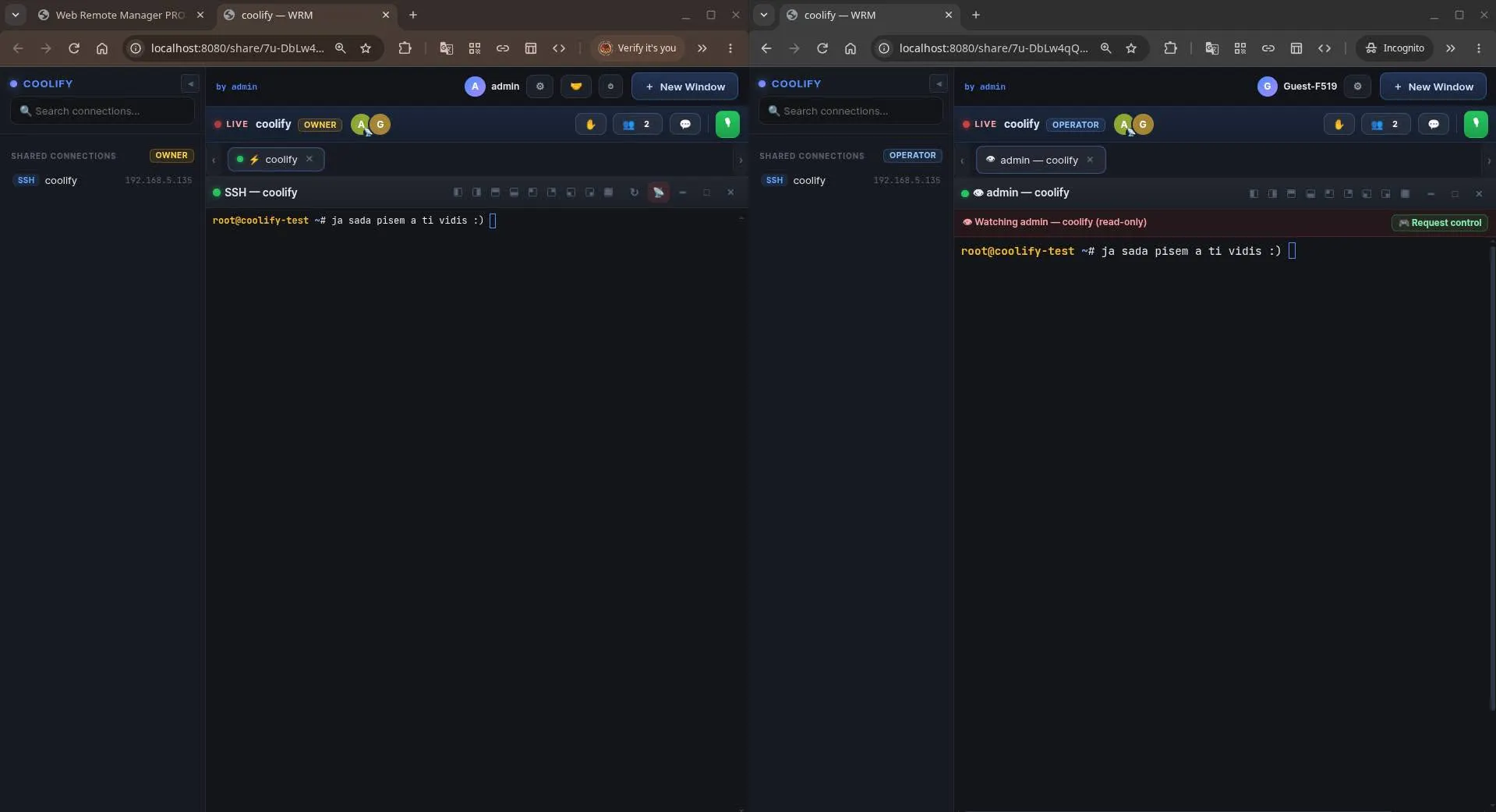Open admin settings gear in left window
This screenshot has width=1496, height=812.
[x=539, y=86]
